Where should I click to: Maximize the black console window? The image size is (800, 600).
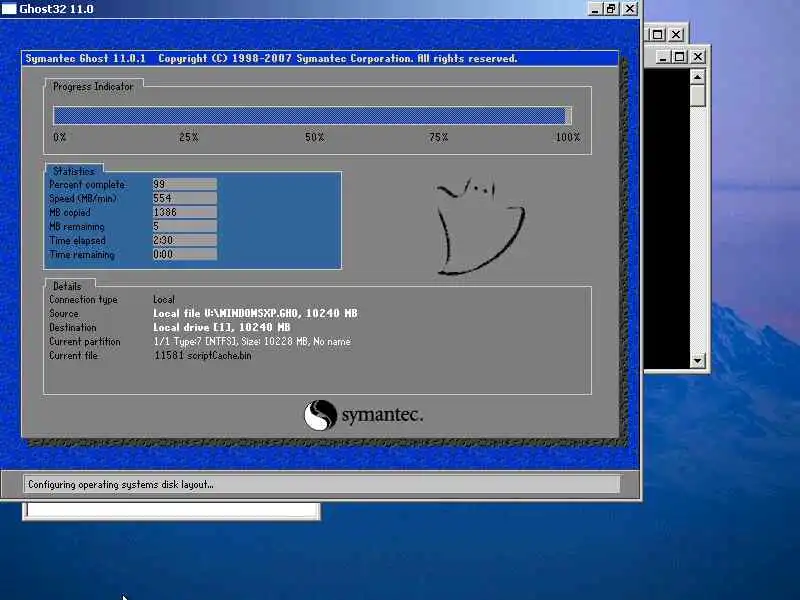tap(679, 57)
